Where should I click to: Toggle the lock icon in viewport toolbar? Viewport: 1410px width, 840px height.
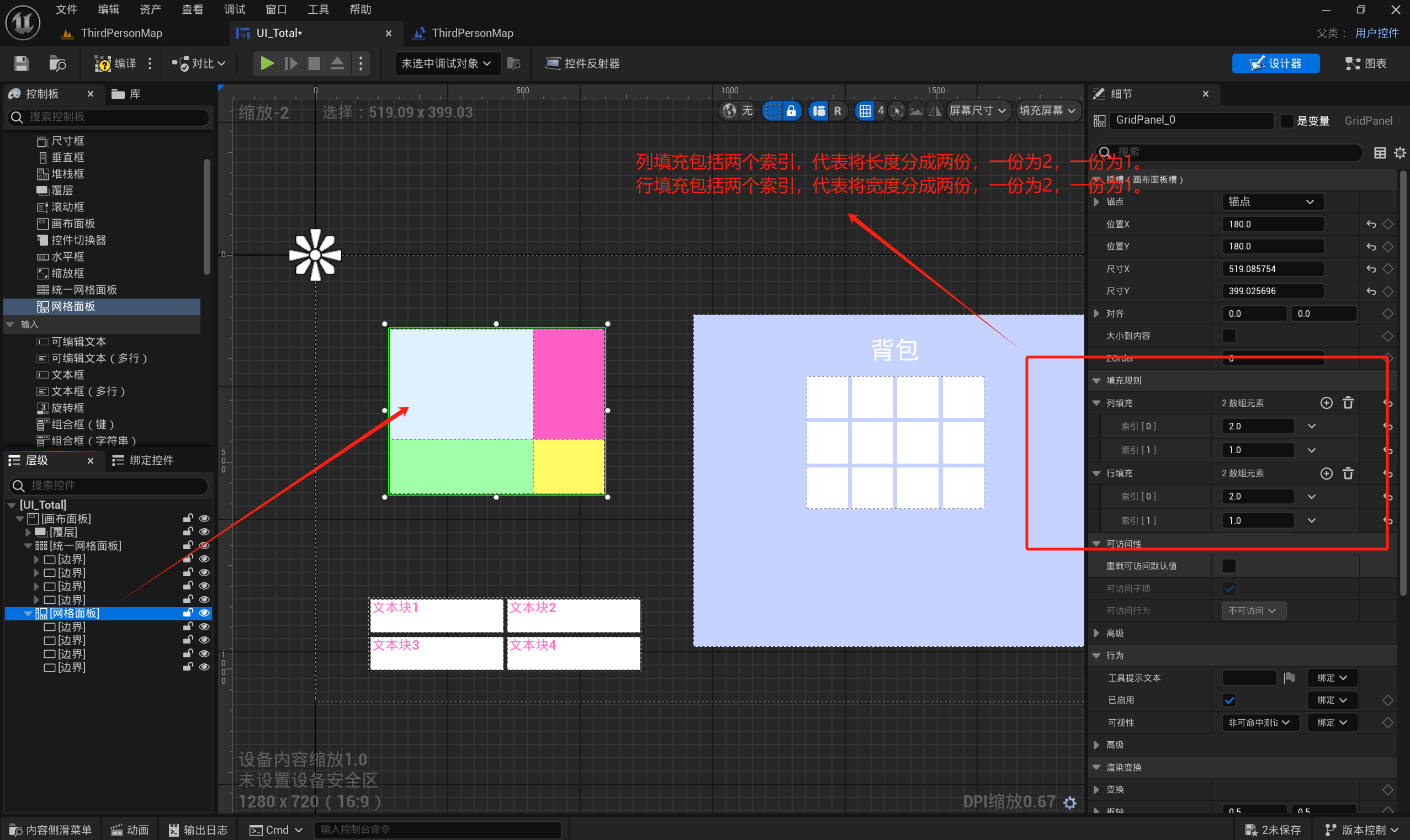pos(791,110)
